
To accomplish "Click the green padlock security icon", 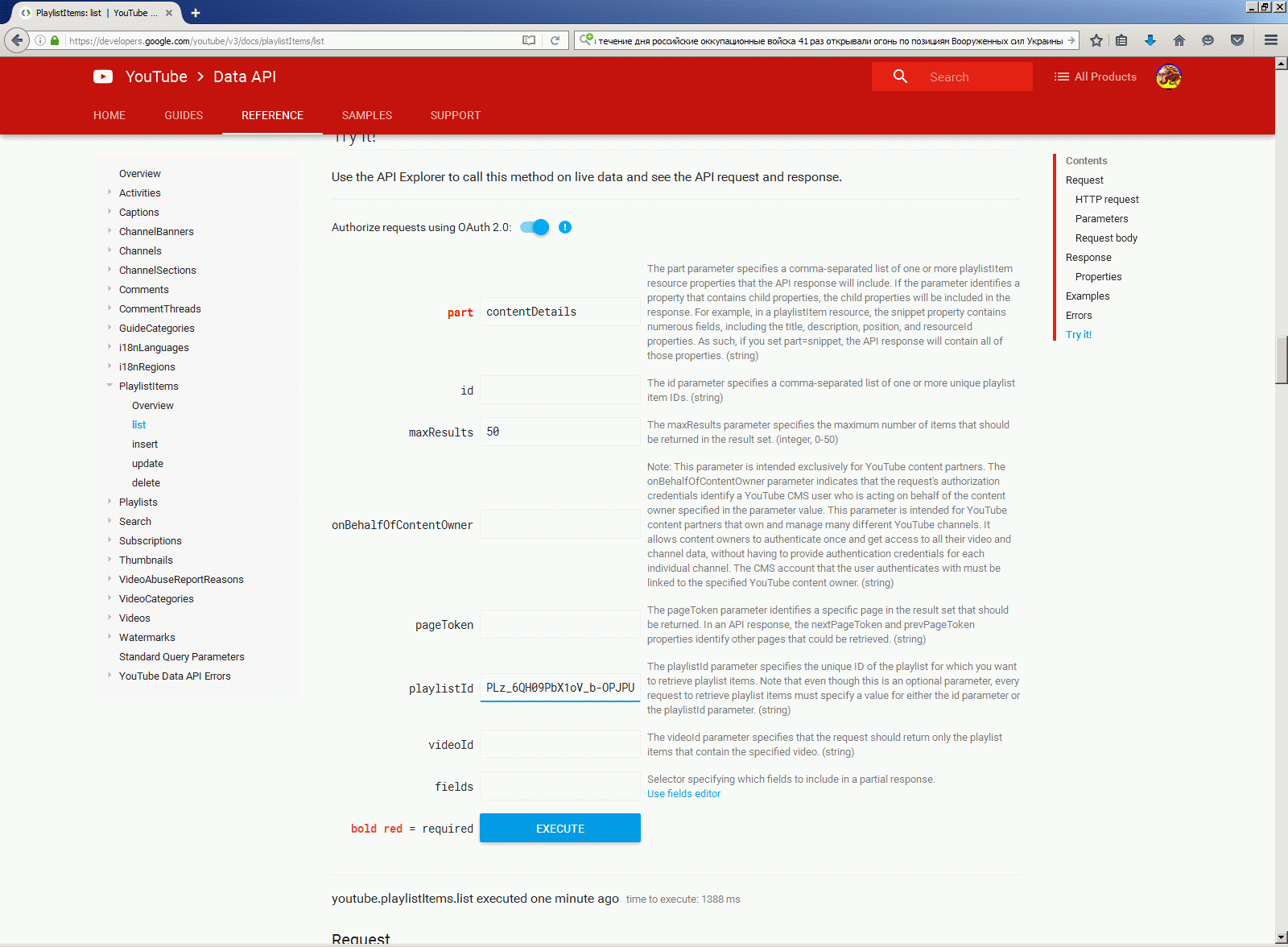I will pos(55,40).
